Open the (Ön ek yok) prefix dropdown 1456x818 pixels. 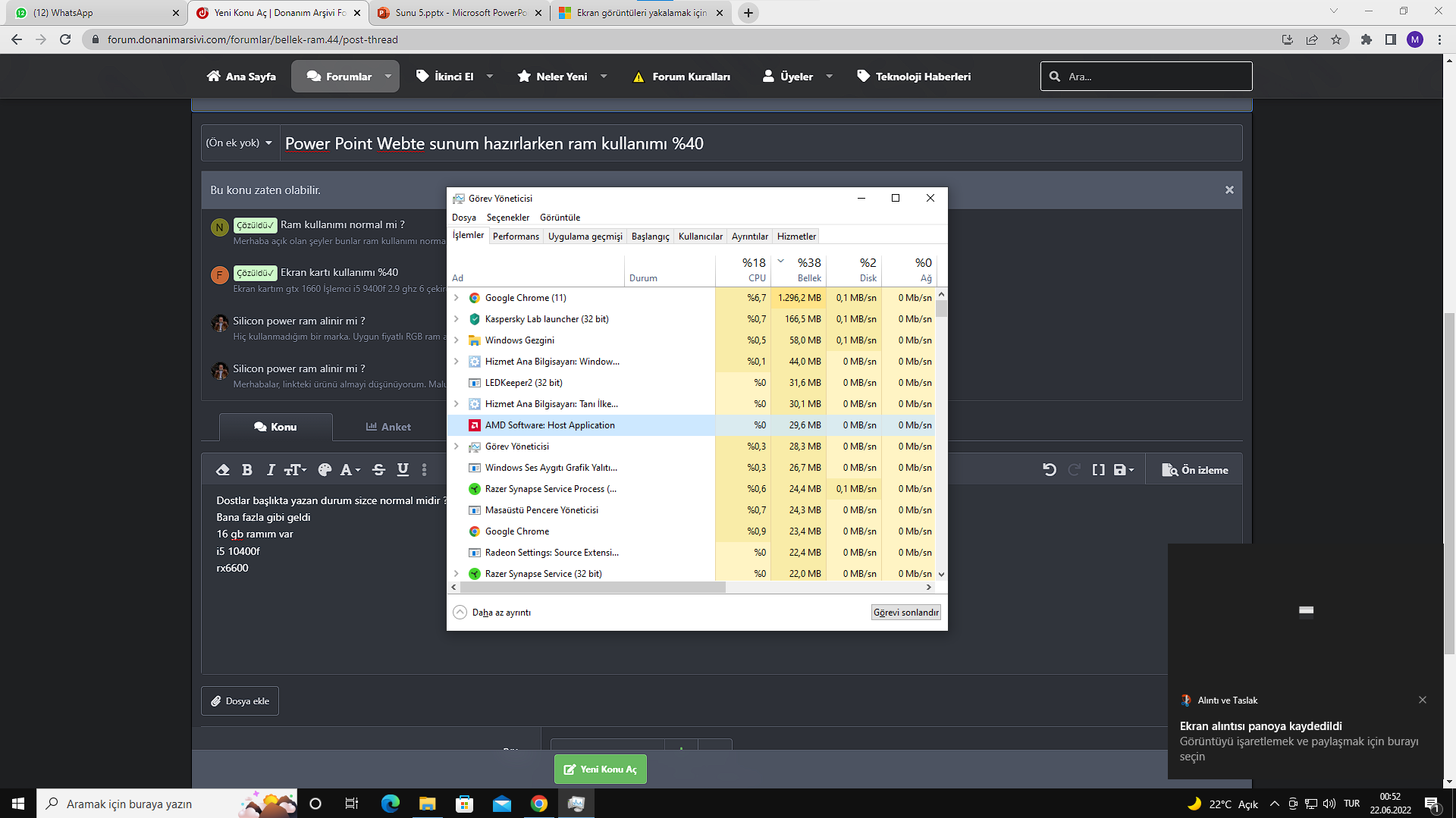point(239,143)
